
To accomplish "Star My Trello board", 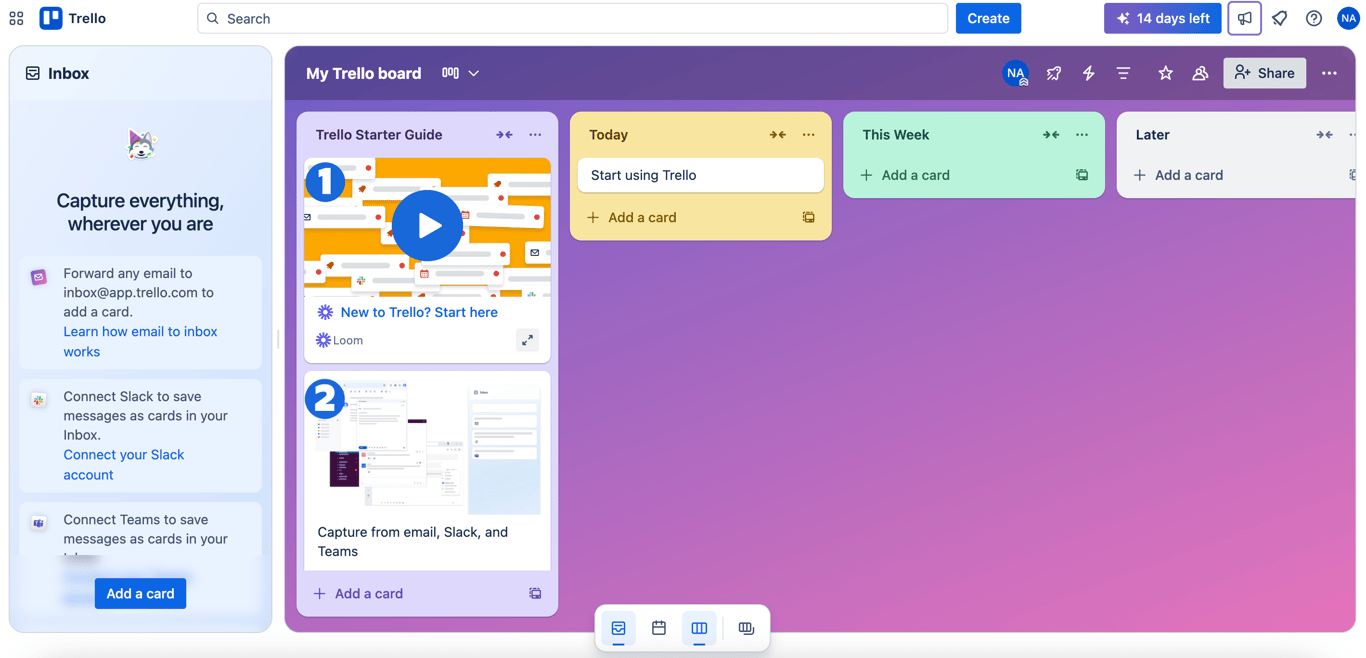I will 1165,73.
